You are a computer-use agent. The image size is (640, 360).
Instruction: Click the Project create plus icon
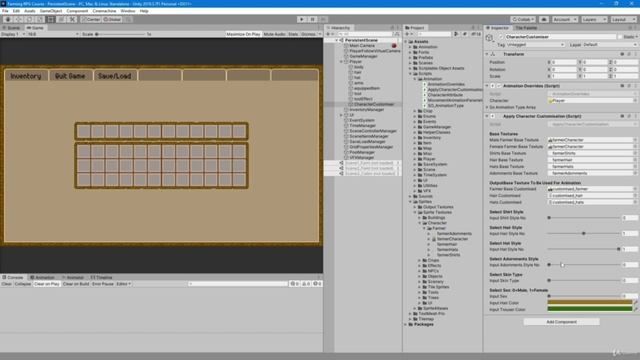point(407,34)
